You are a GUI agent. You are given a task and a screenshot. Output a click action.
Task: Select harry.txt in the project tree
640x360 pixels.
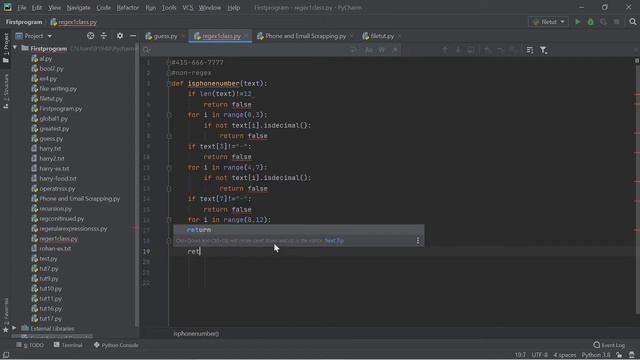tap(50, 149)
